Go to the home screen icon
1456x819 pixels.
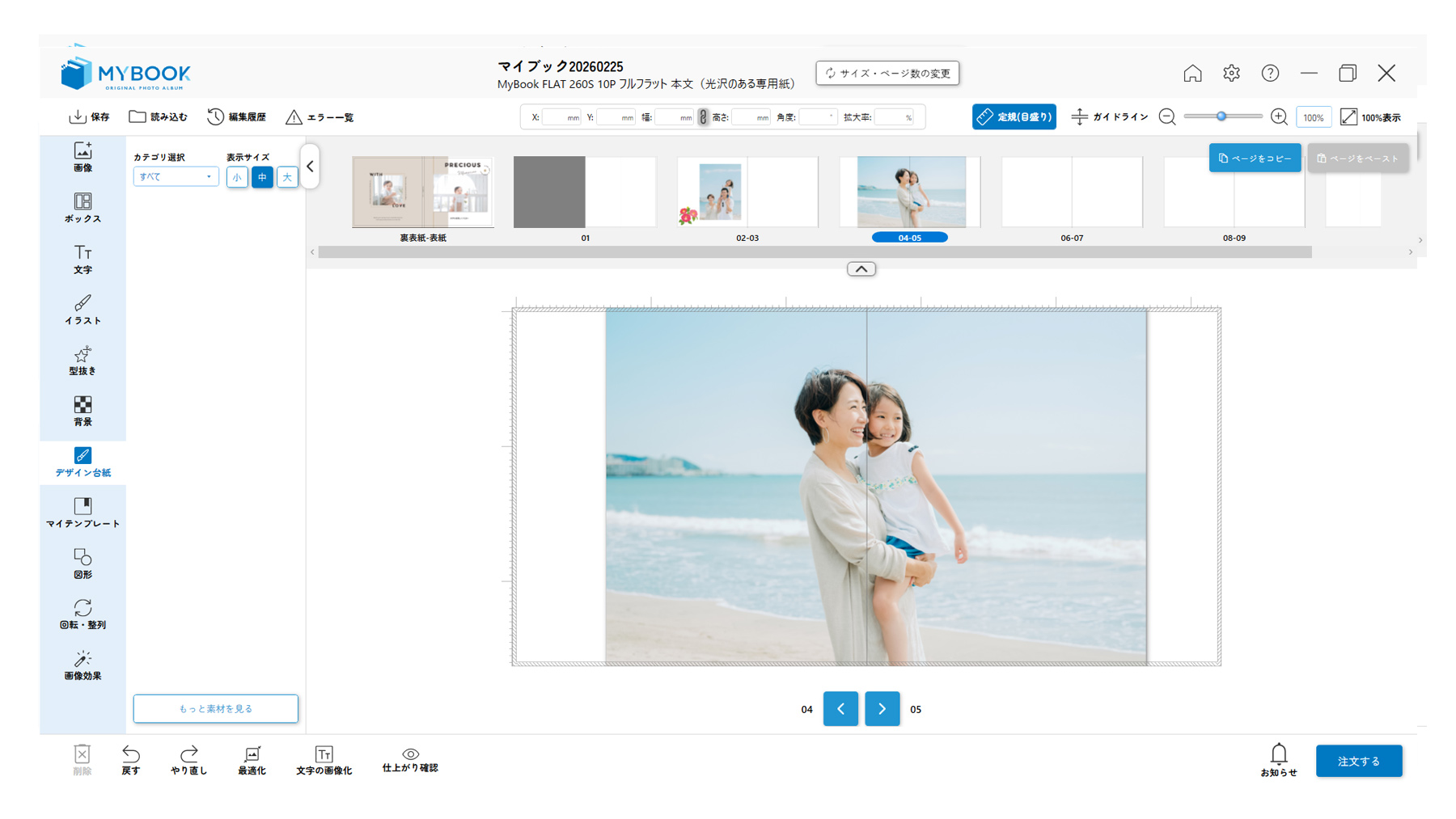click(1192, 73)
